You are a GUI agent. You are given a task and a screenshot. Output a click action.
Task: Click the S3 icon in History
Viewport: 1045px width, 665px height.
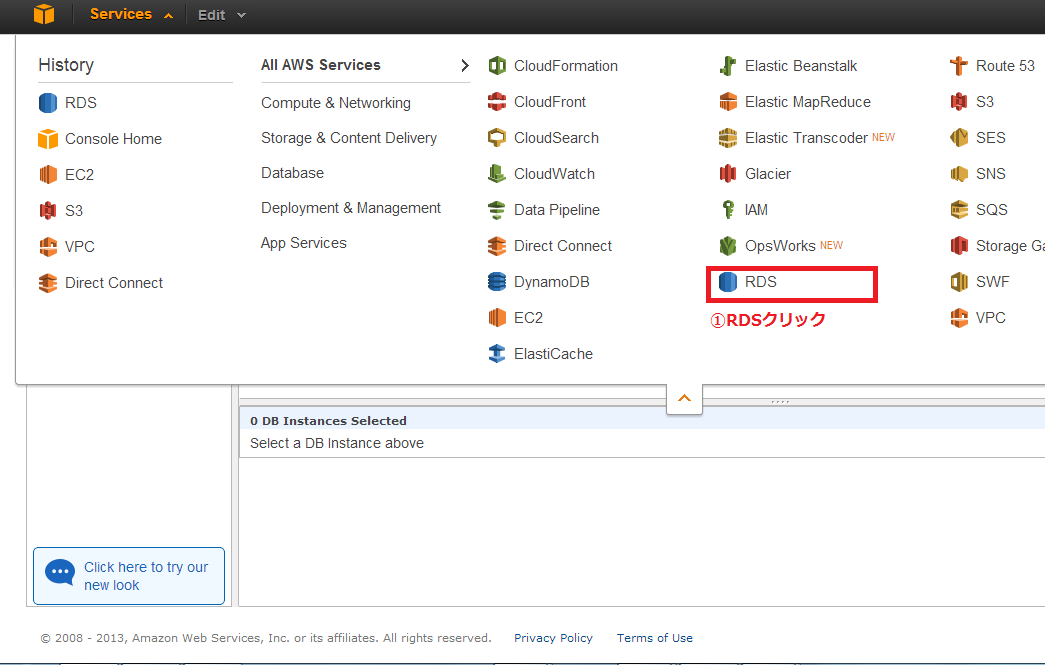click(x=48, y=211)
